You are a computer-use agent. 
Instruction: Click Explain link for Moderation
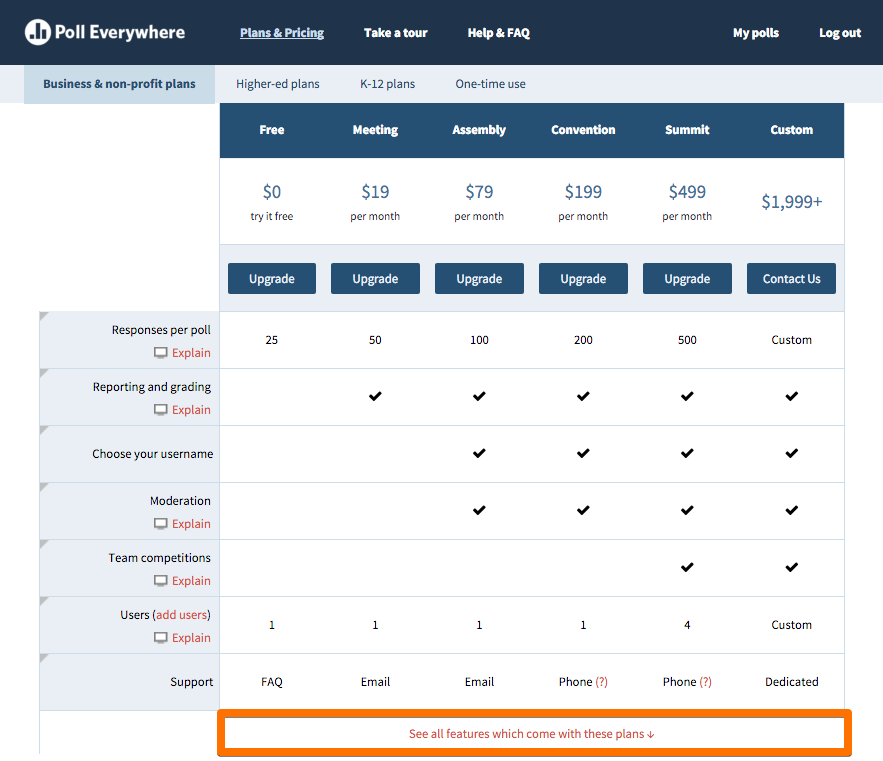191,523
